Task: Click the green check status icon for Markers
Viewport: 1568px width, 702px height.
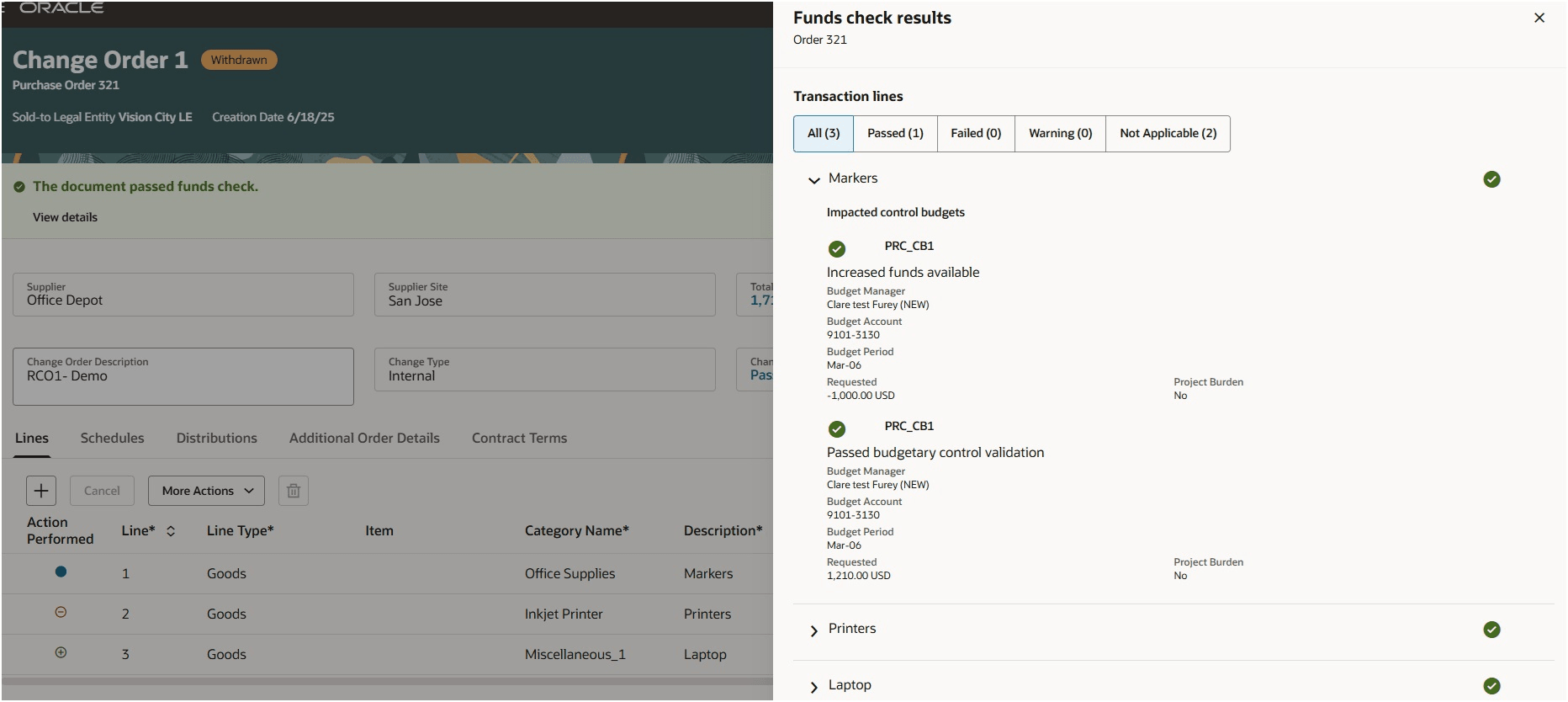Action: (1492, 179)
